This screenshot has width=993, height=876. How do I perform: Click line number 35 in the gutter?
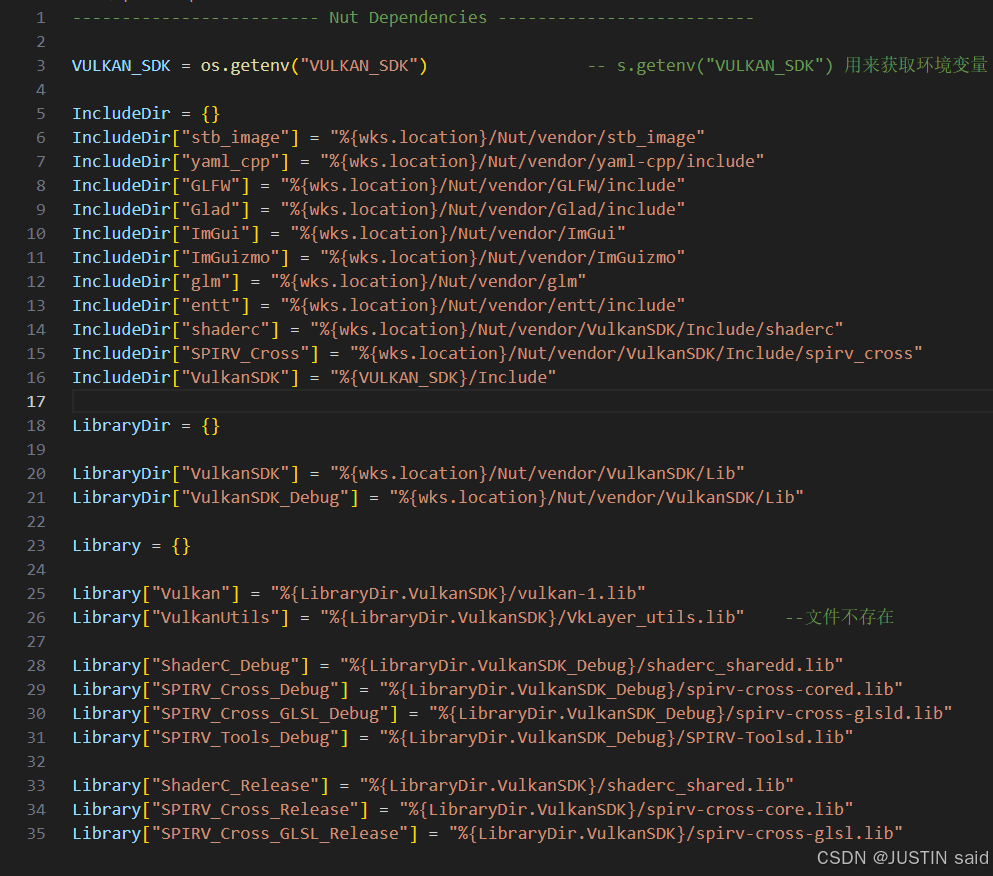(x=37, y=833)
